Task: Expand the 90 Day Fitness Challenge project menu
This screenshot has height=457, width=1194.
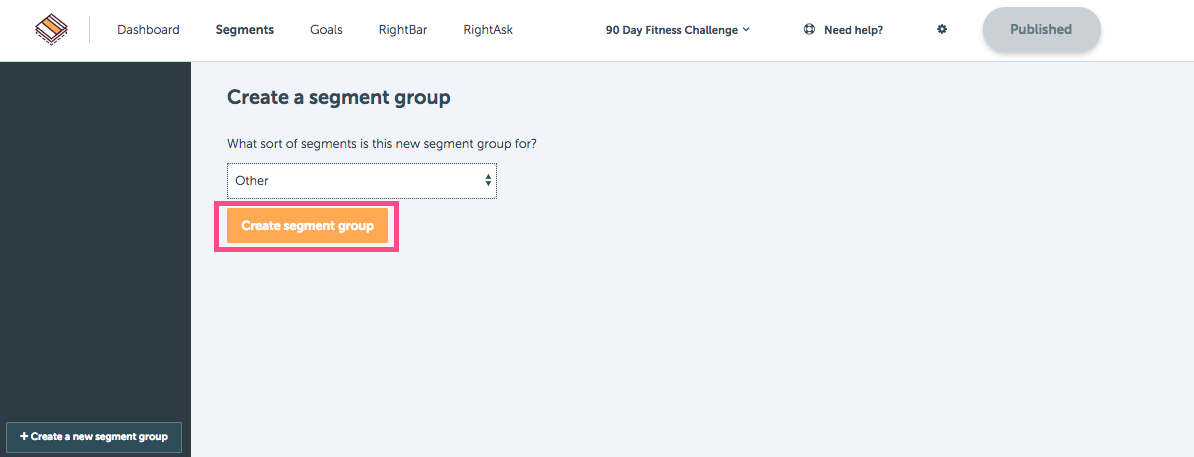Action: [678, 30]
